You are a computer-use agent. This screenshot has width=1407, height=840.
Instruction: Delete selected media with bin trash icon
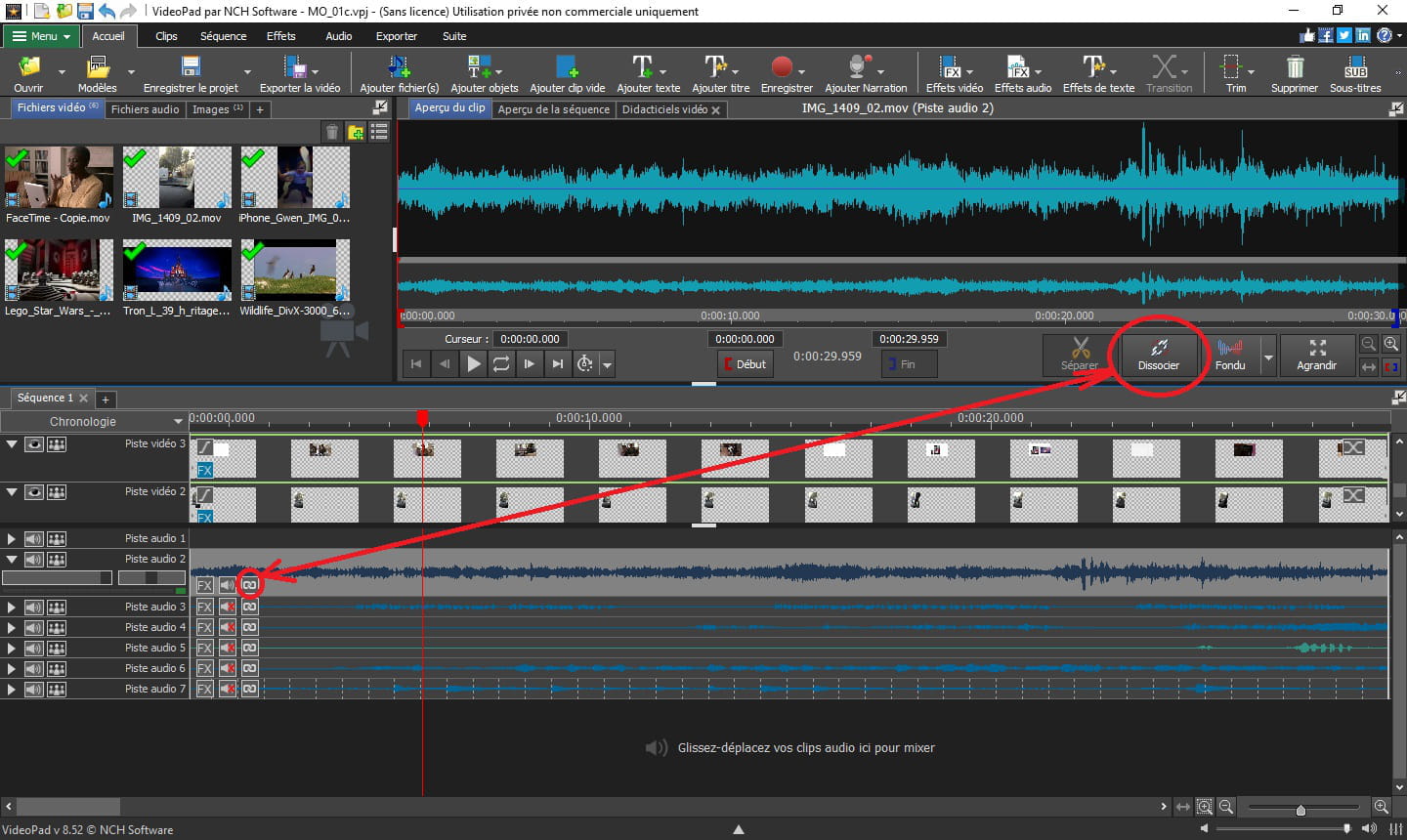click(332, 132)
